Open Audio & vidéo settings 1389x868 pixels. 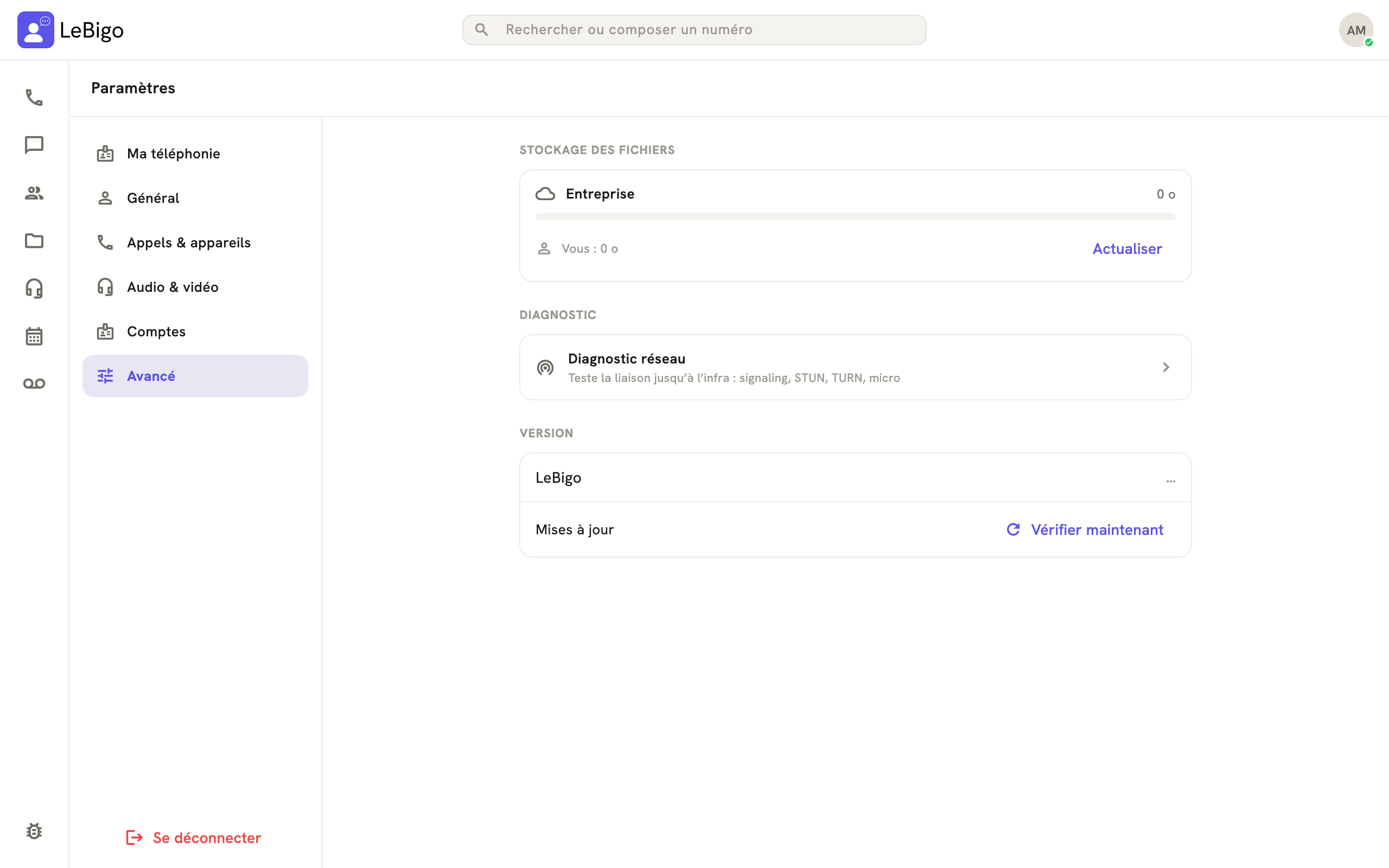tap(195, 287)
